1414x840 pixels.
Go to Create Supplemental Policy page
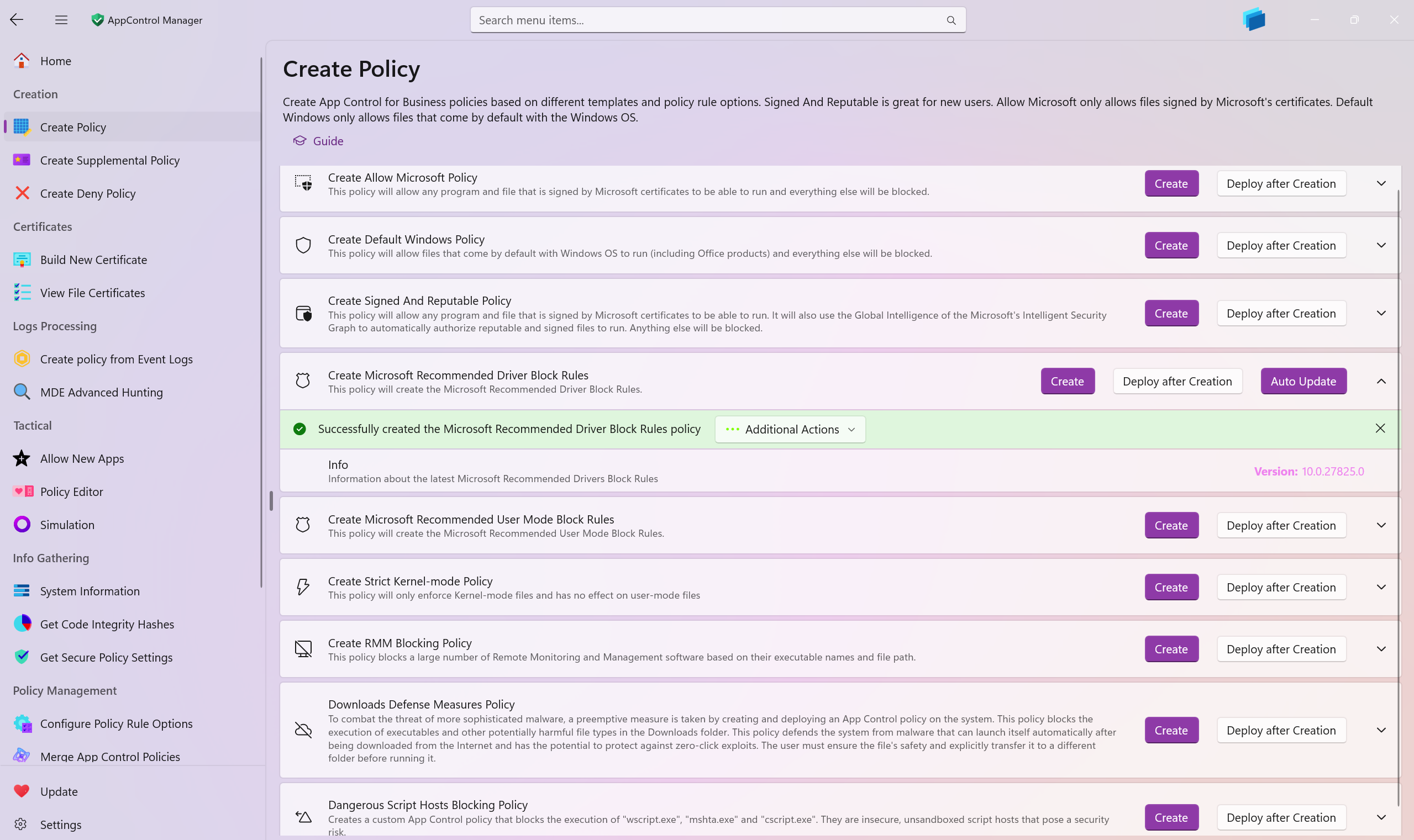110,160
